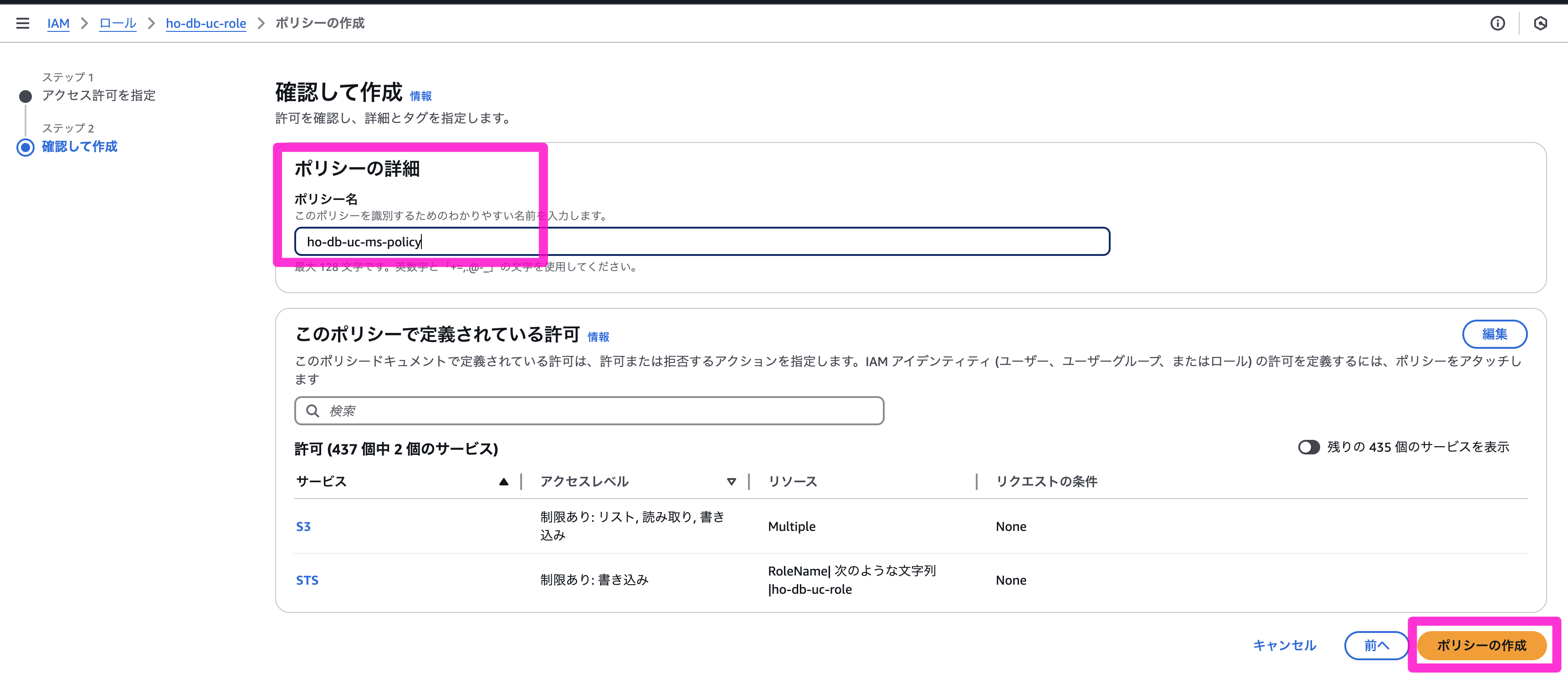Click 情報 link next to 確認して作成 heading
1568x683 pixels.
[420, 96]
